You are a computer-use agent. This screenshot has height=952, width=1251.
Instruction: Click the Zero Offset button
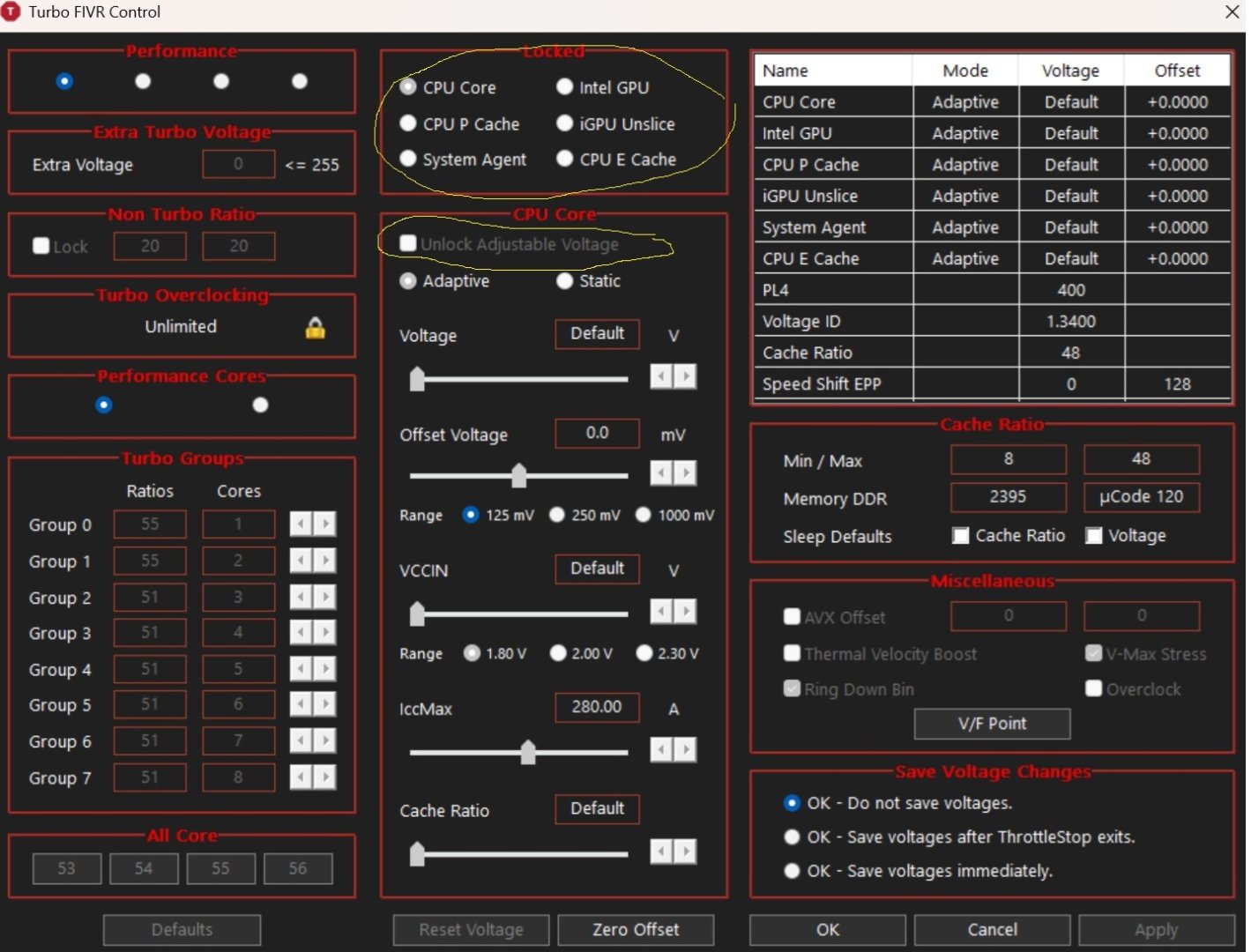click(636, 930)
